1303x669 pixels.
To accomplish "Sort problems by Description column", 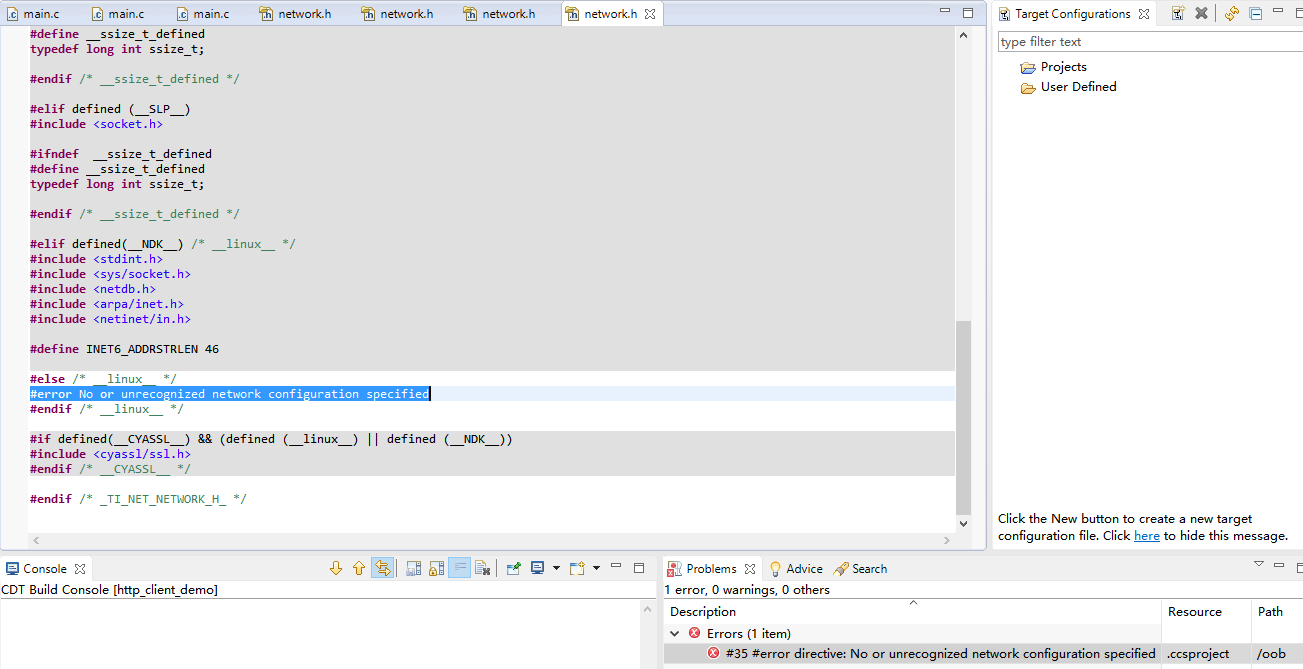I will 912,612.
